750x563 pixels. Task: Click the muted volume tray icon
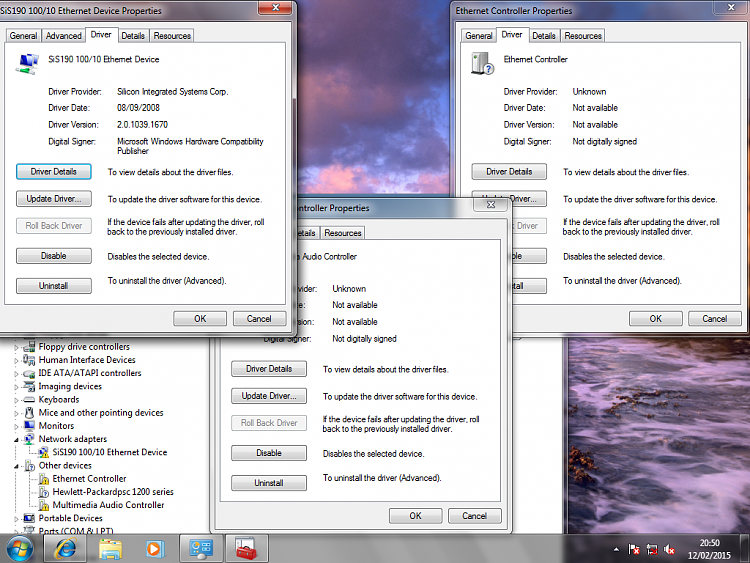[669, 550]
